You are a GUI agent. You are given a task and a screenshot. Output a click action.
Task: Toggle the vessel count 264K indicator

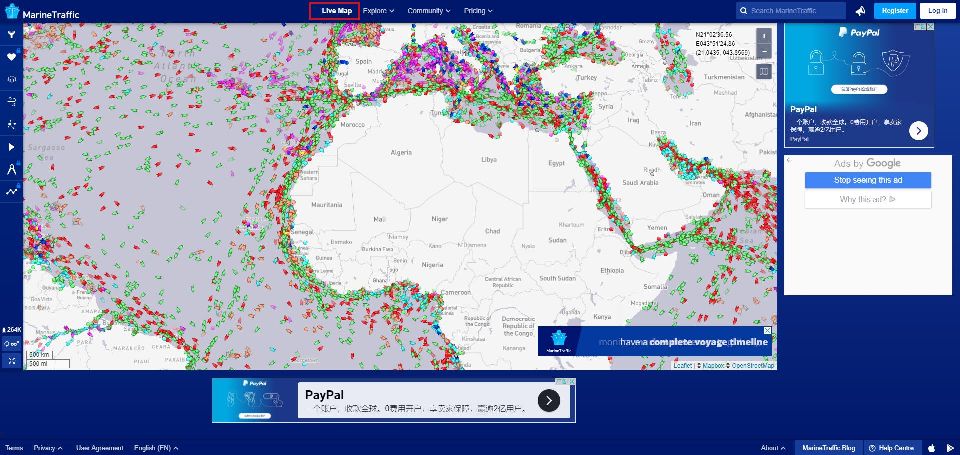tap(11, 329)
